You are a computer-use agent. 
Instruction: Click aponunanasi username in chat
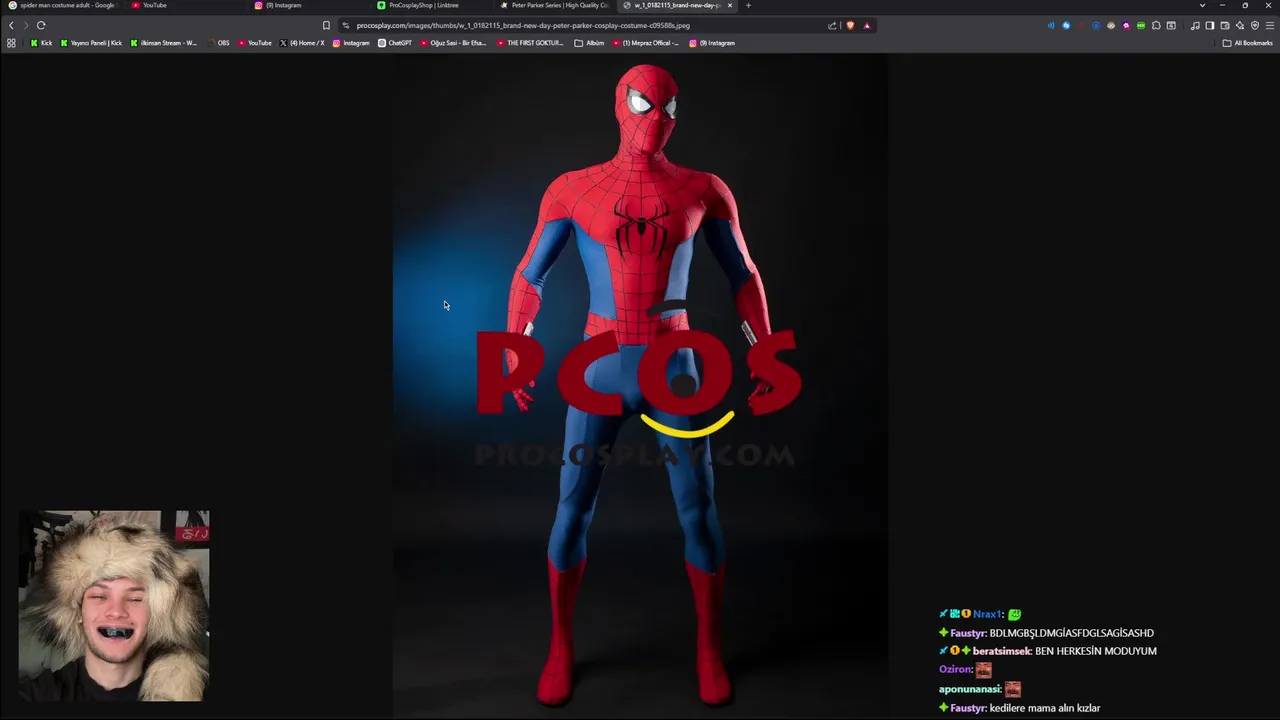pos(969,689)
